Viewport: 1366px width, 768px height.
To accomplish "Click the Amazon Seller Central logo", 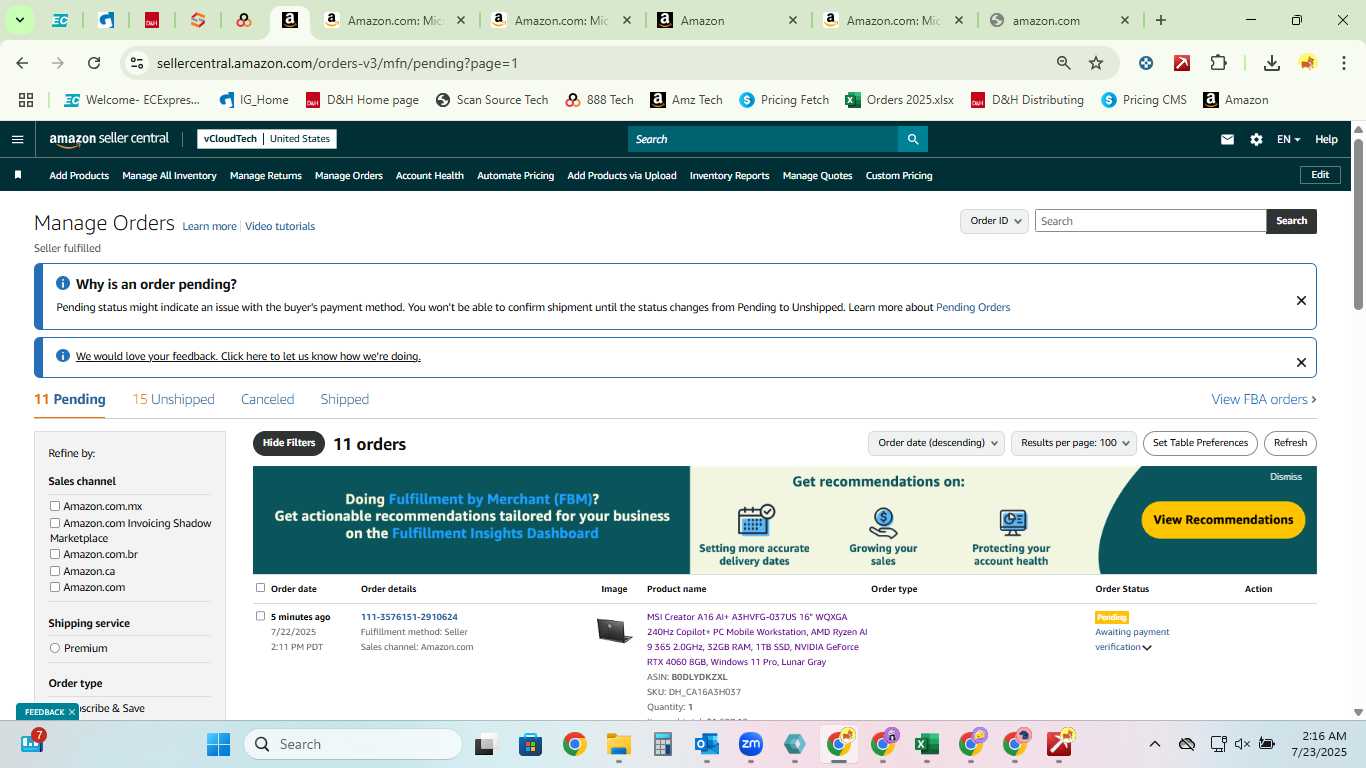I will pyautogui.click(x=109, y=139).
